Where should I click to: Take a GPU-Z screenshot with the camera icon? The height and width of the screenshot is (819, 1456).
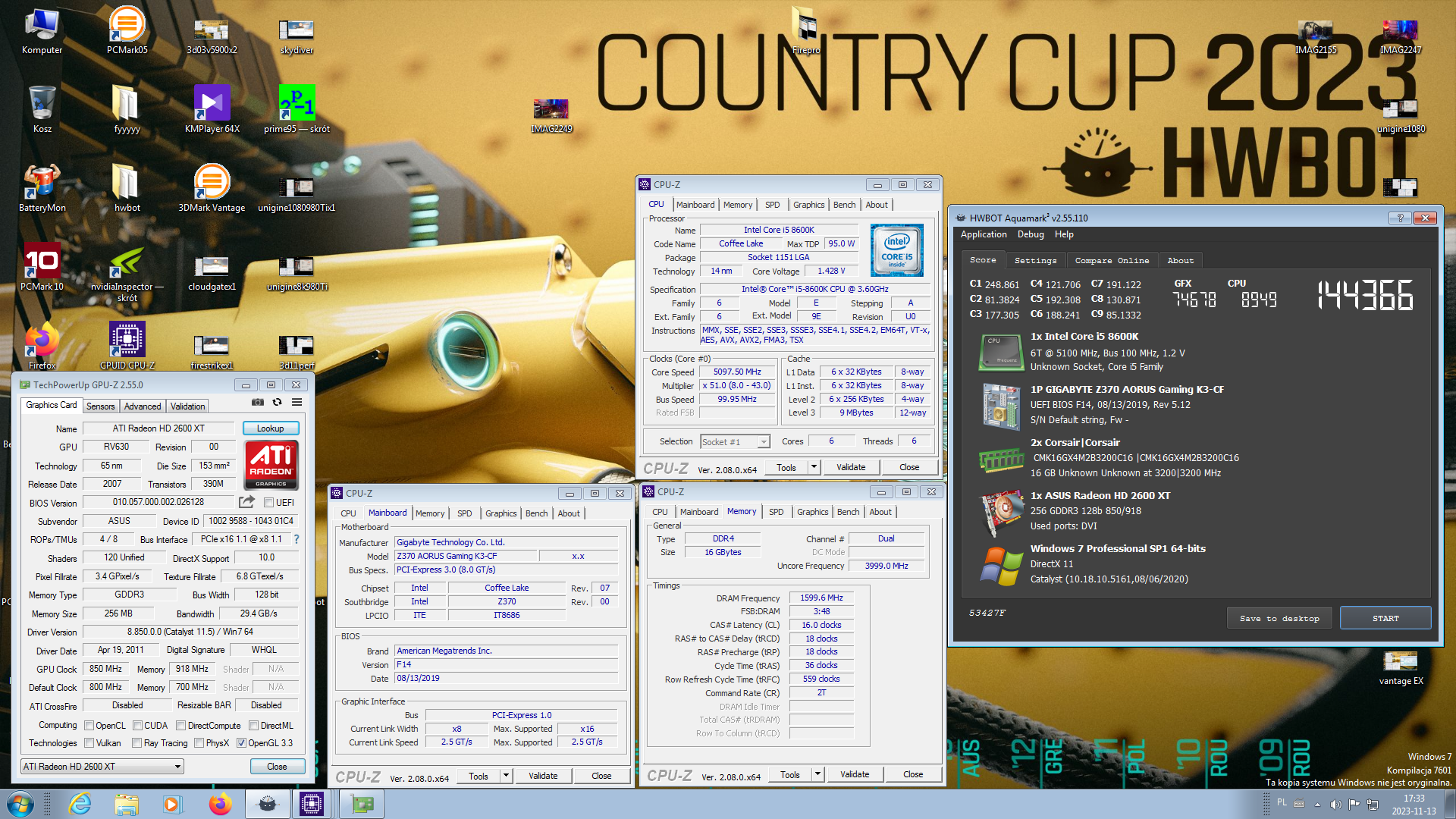258,403
